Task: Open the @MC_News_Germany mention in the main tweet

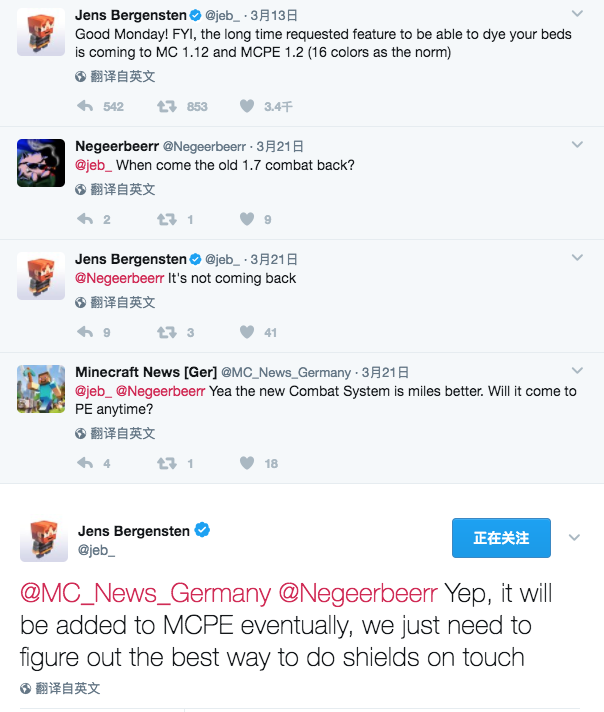Action: coord(145,593)
